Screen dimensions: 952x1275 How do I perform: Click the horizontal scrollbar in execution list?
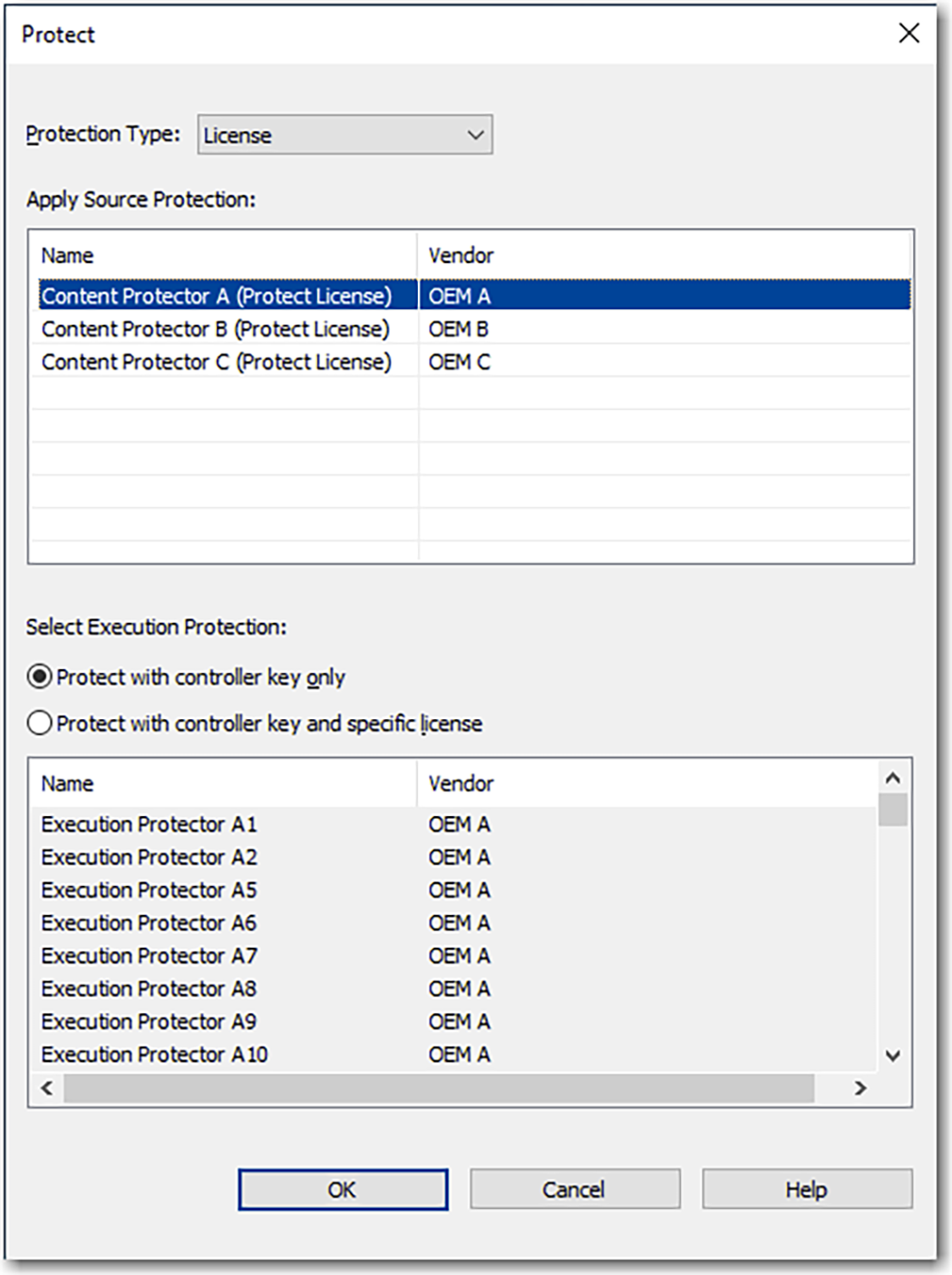[439, 1088]
